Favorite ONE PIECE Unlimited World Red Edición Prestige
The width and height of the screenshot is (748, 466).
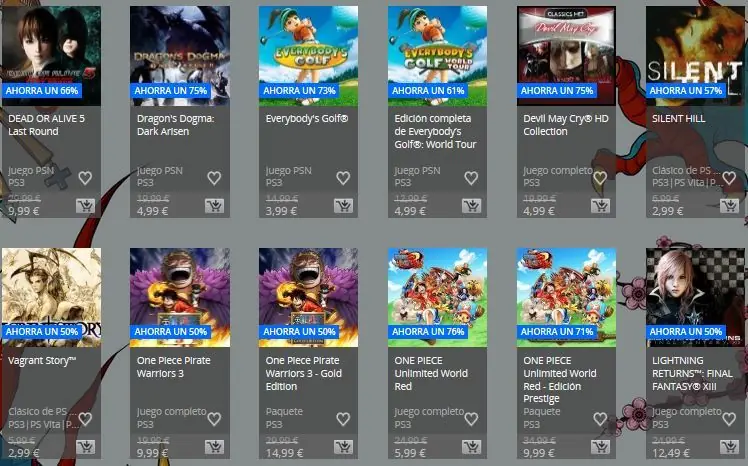pos(600,419)
